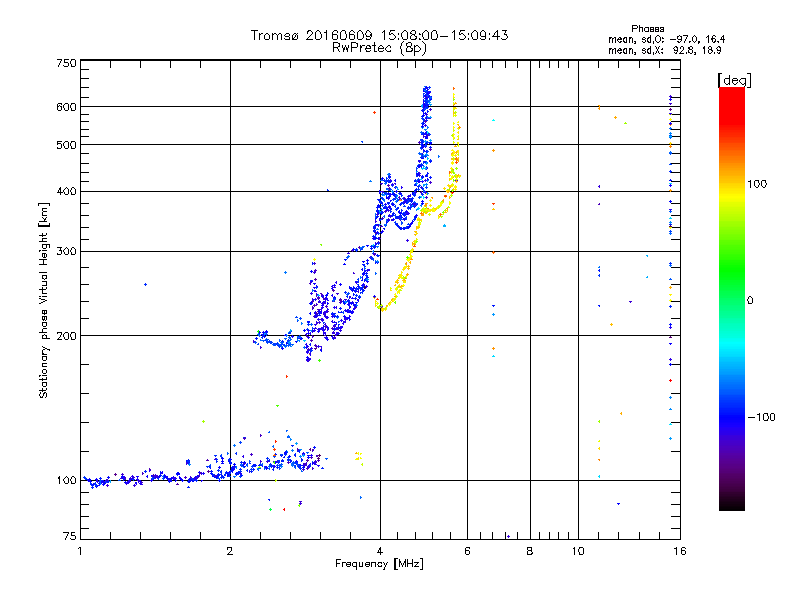Click the '300' y-axis tick label

pyautogui.click(x=67, y=252)
